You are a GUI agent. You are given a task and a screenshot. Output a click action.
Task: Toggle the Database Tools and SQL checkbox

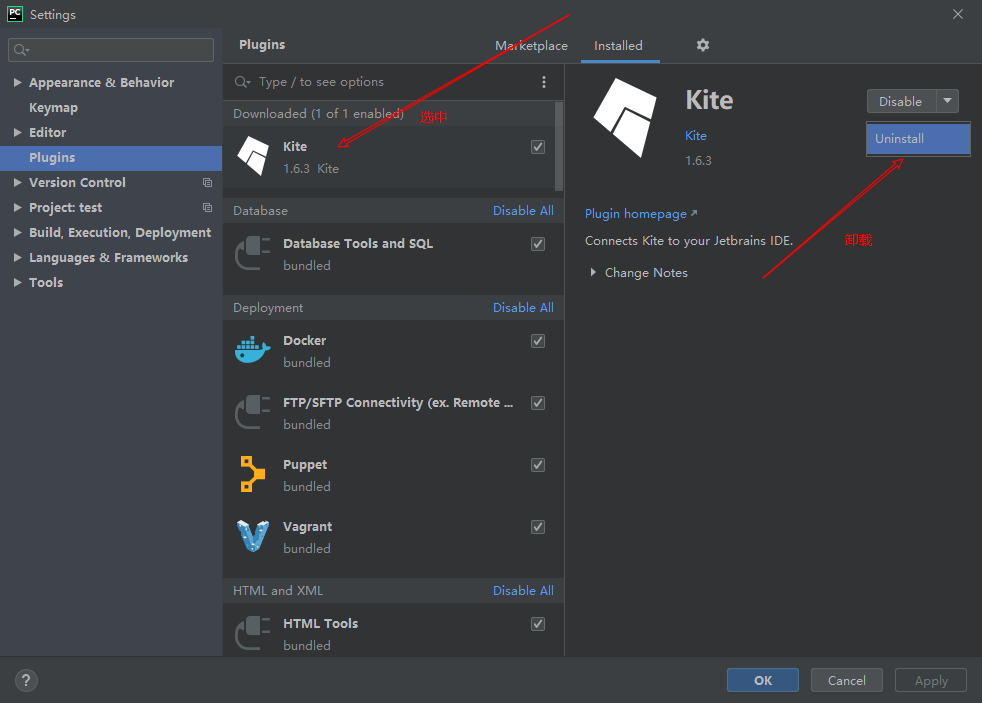538,244
